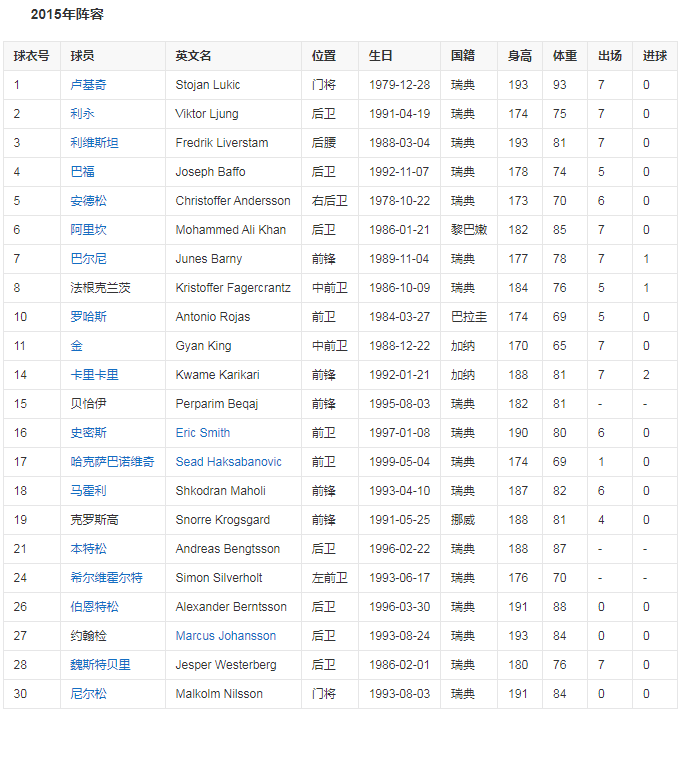Open the 魏斯特贝里 player link
Screen dimensions: 681x784
100,665
